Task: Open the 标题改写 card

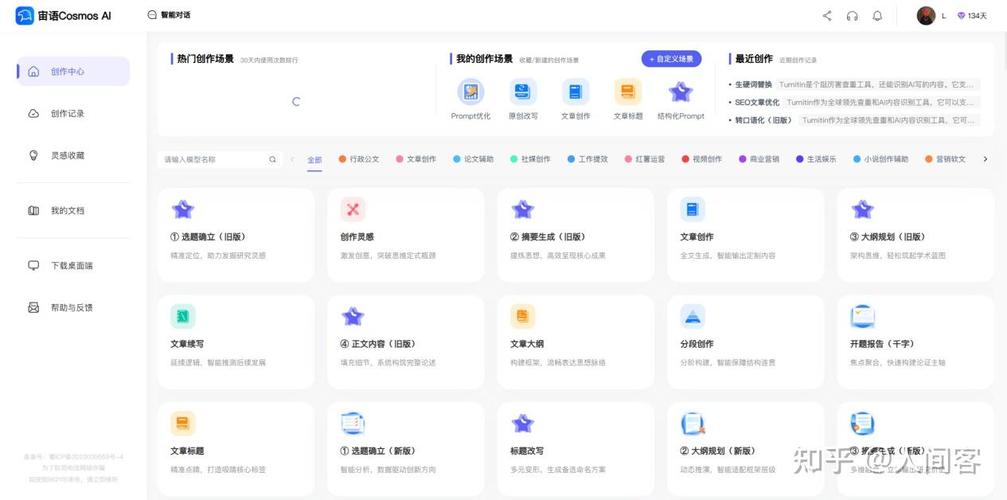Action: tap(575, 449)
